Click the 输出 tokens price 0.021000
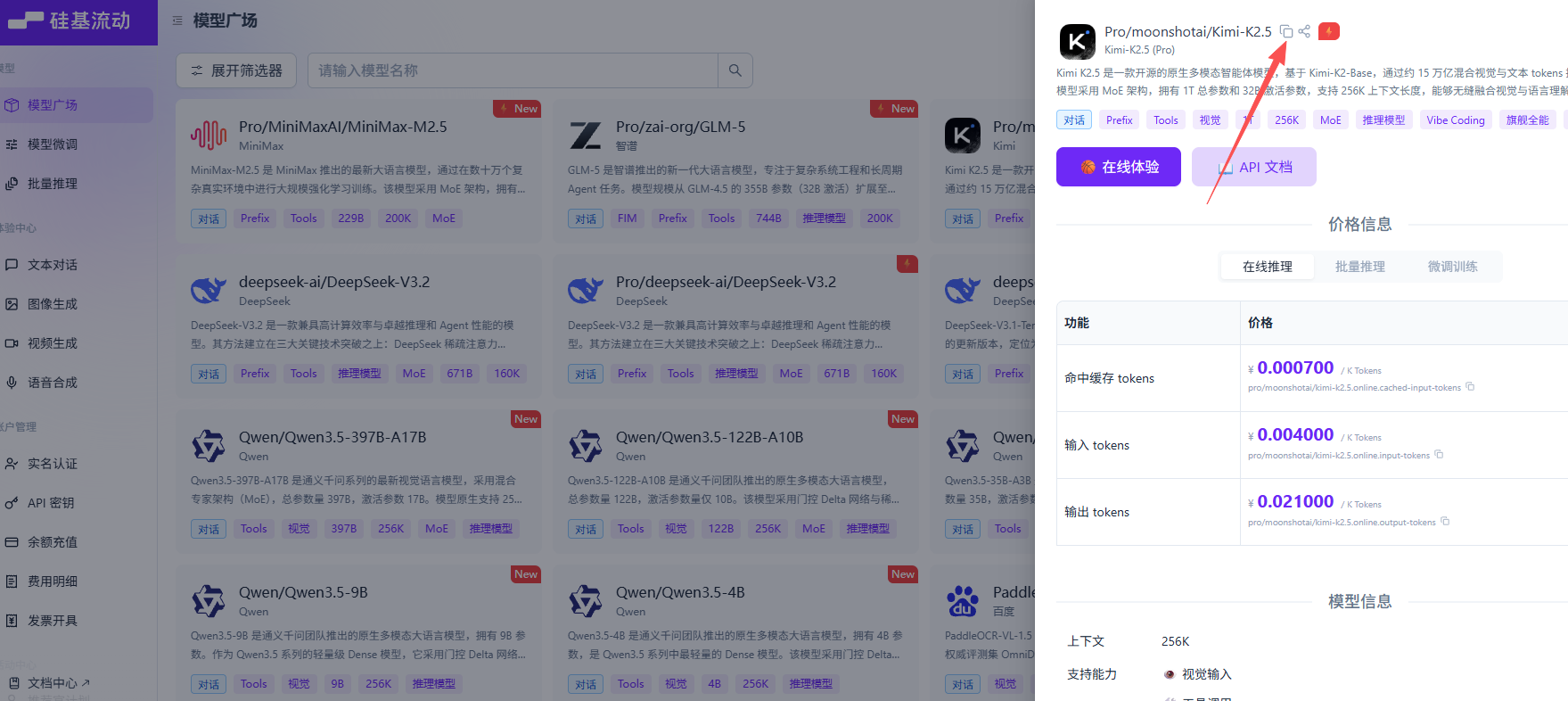 coord(1295,501)
